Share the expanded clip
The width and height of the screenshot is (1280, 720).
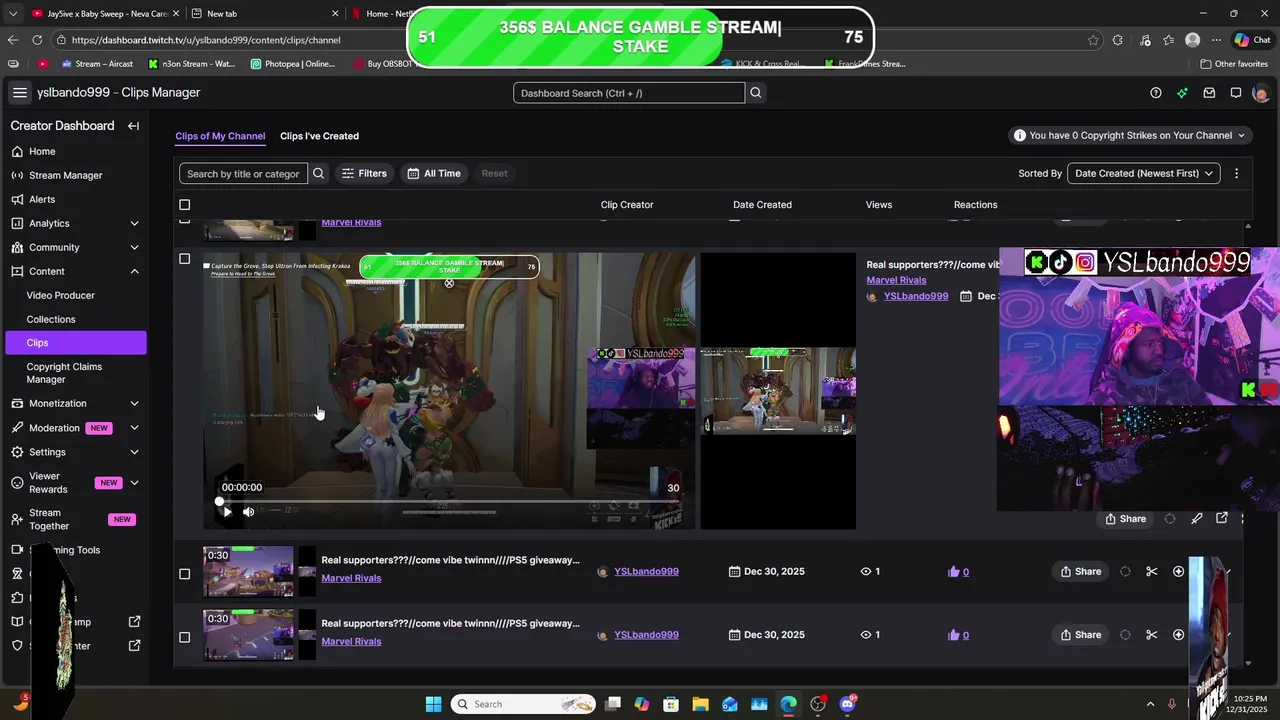(x=1125, y=519)
